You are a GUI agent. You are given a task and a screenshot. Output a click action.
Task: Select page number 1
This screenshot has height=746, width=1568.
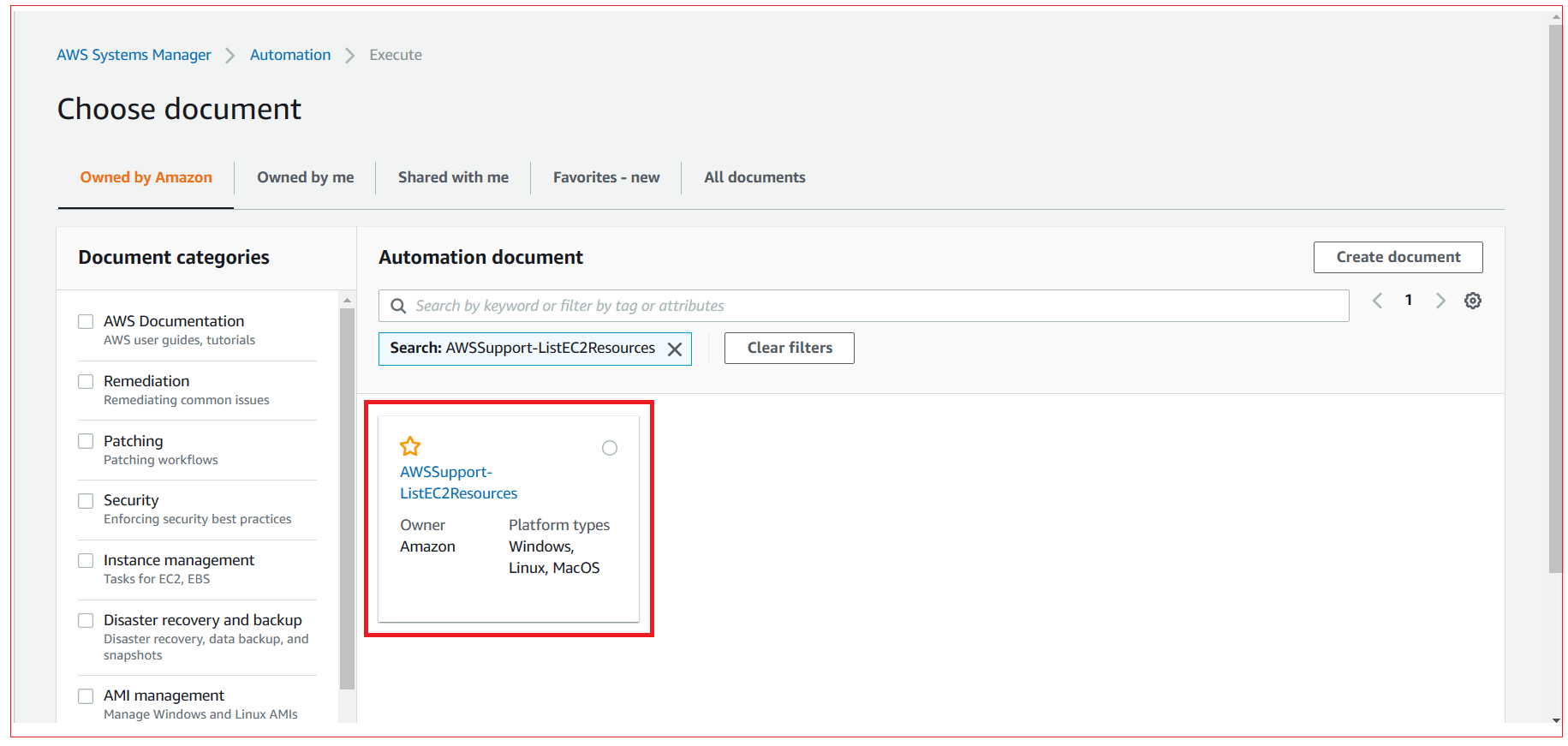coord(1409,300)
